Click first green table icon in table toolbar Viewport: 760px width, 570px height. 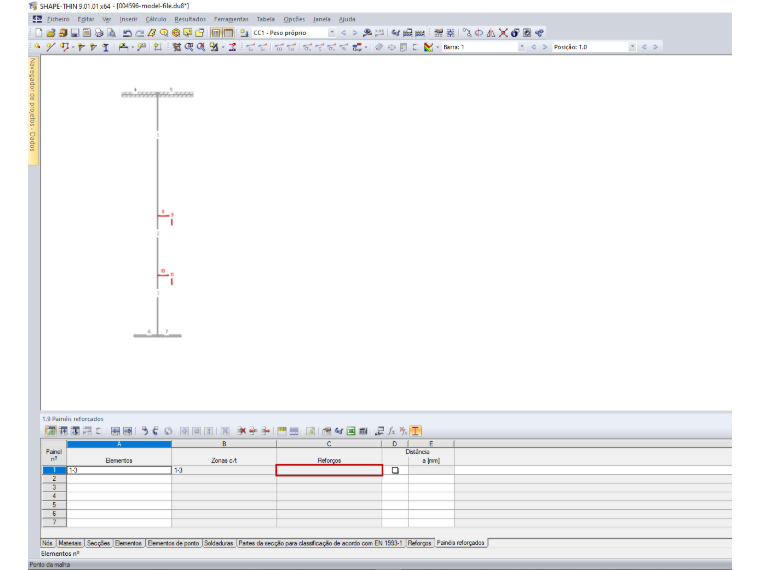tap(50, 431)
